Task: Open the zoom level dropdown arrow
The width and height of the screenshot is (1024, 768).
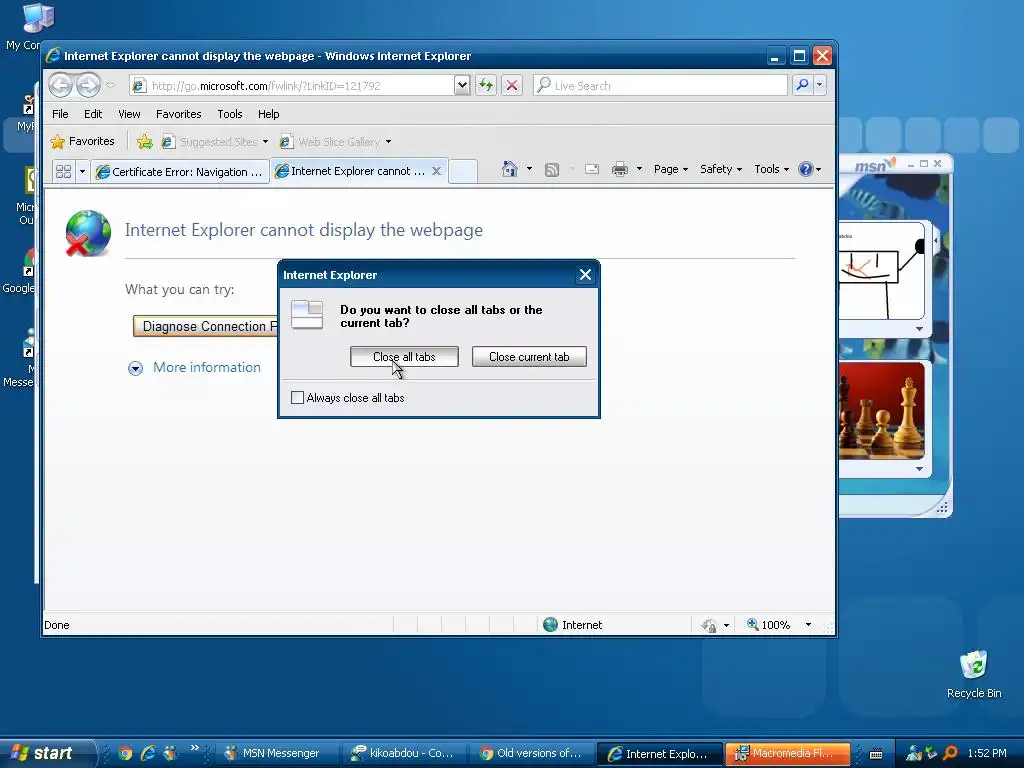Action: tap(808, 625)
